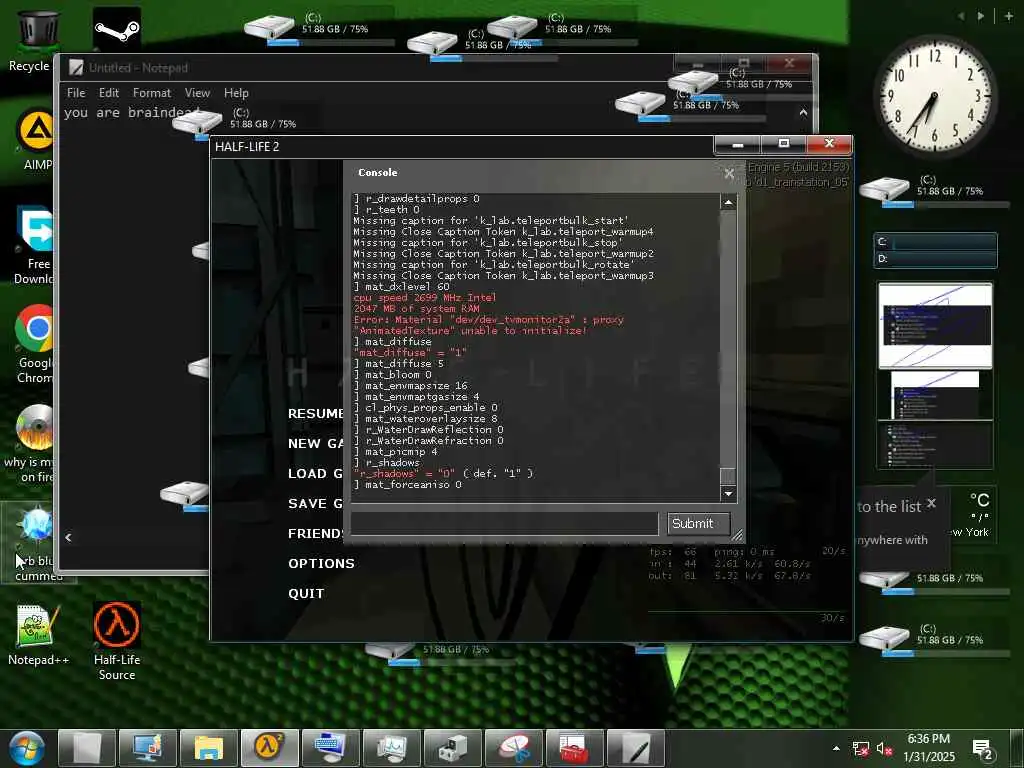Open the keyboard and monitor taskbar icon
Viewport: 1024px width, 768px height.
pos(330,748)
